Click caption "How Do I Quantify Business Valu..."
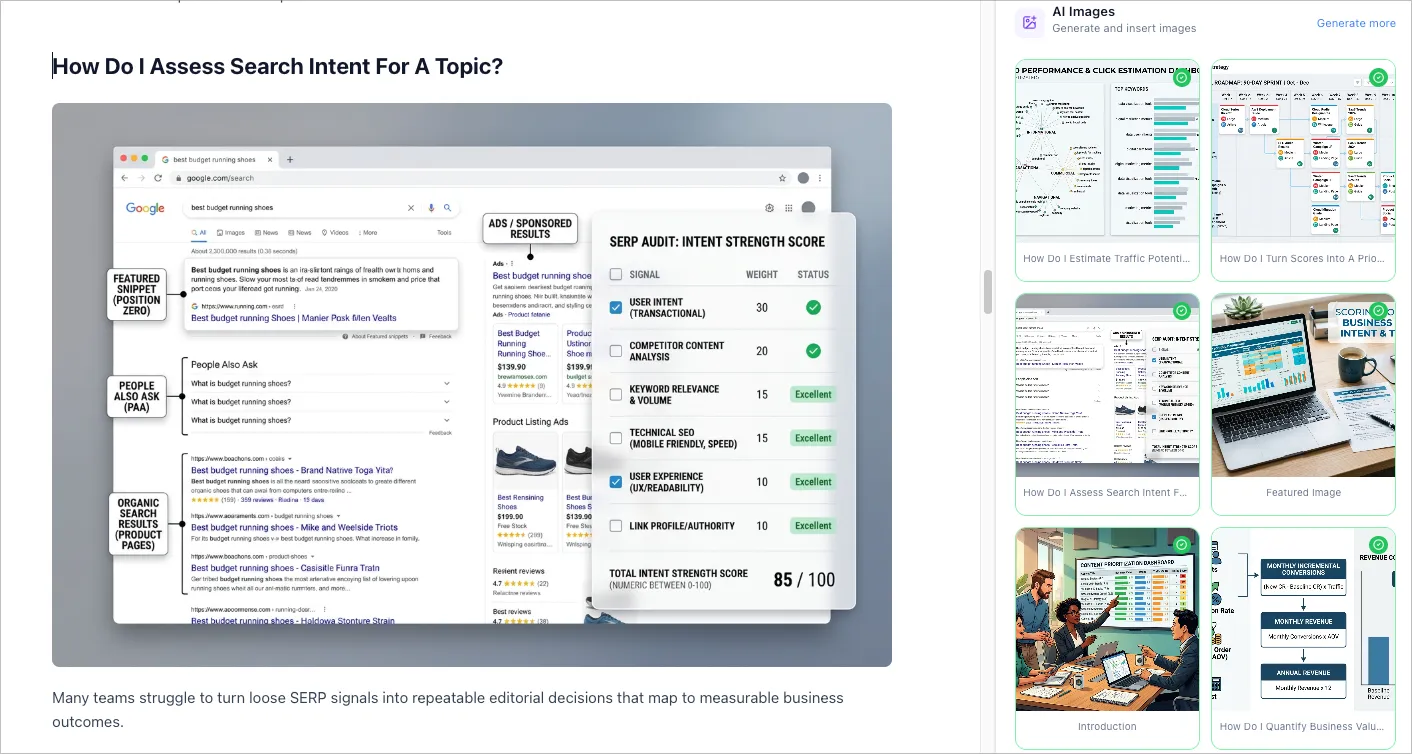Screen dimensions: 1412x754 (1303, 726)
